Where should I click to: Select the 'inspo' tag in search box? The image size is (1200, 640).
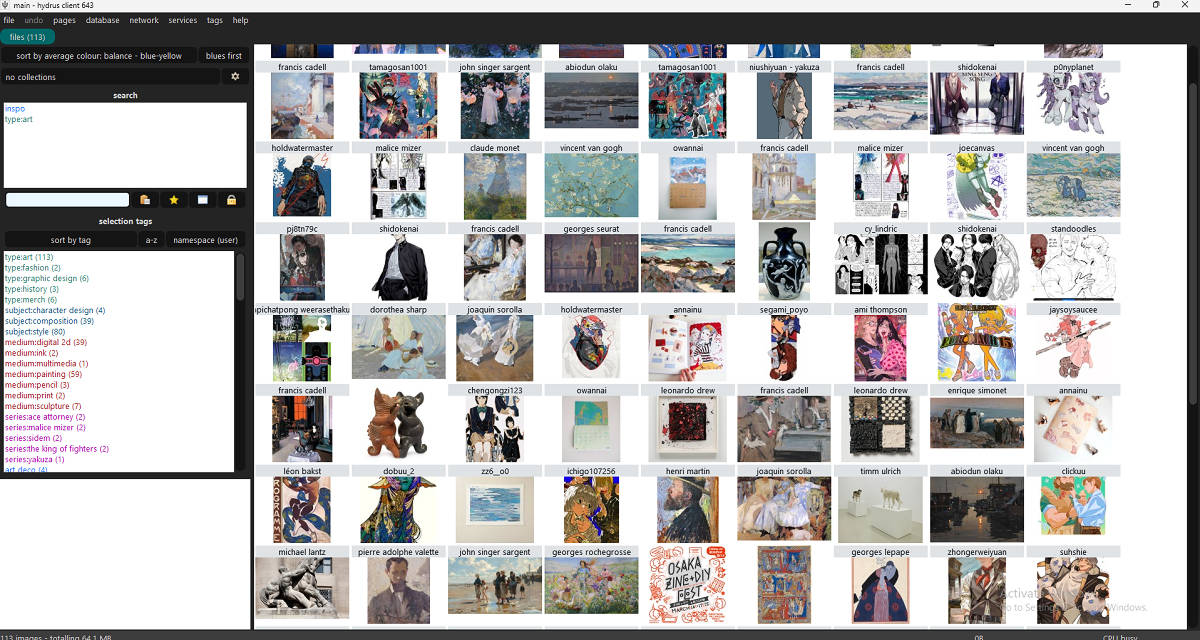click(x=15, y=108)
